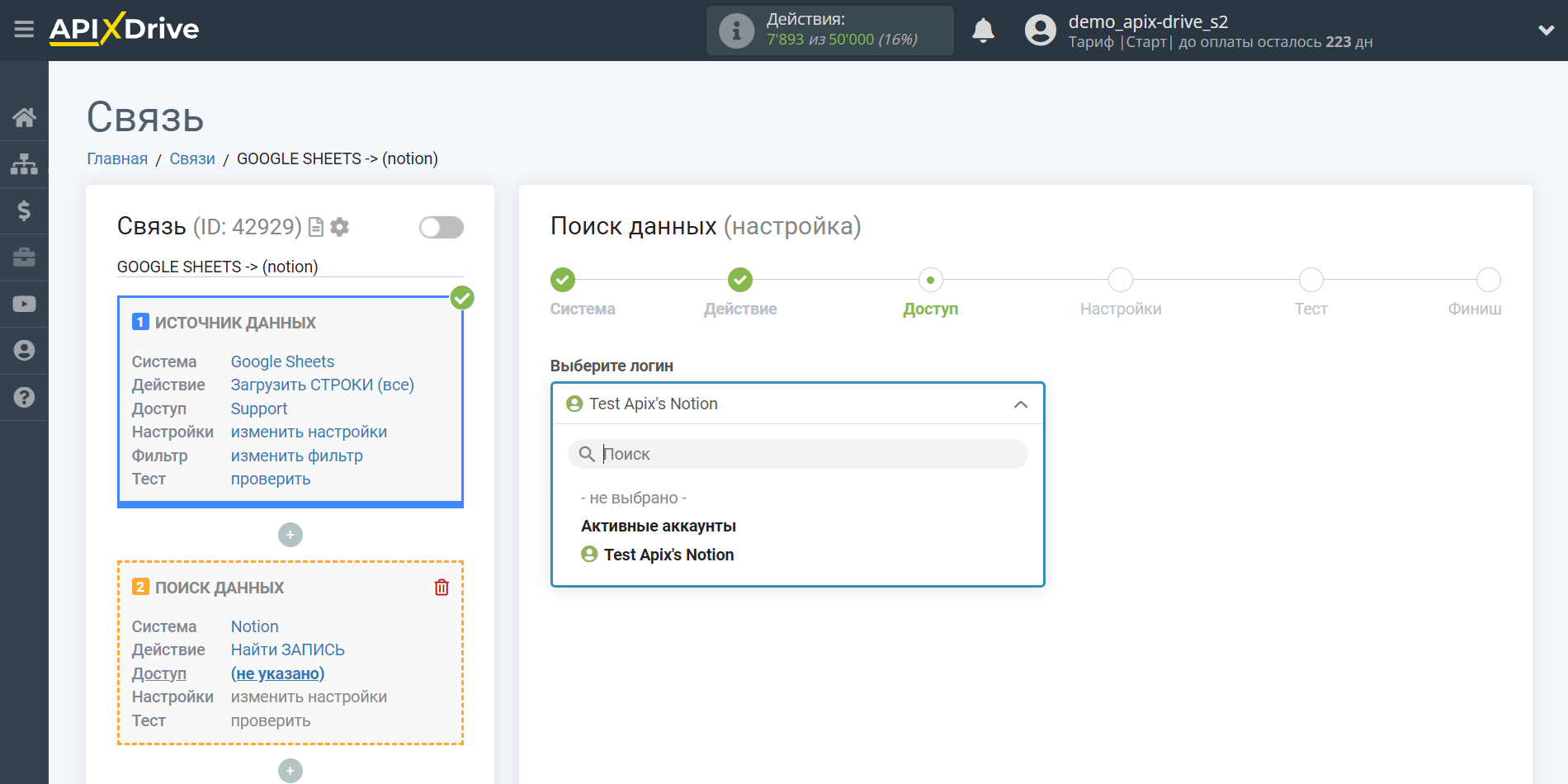Click изменить фильтр link
1568x784 pixels.
coord(297,456)
